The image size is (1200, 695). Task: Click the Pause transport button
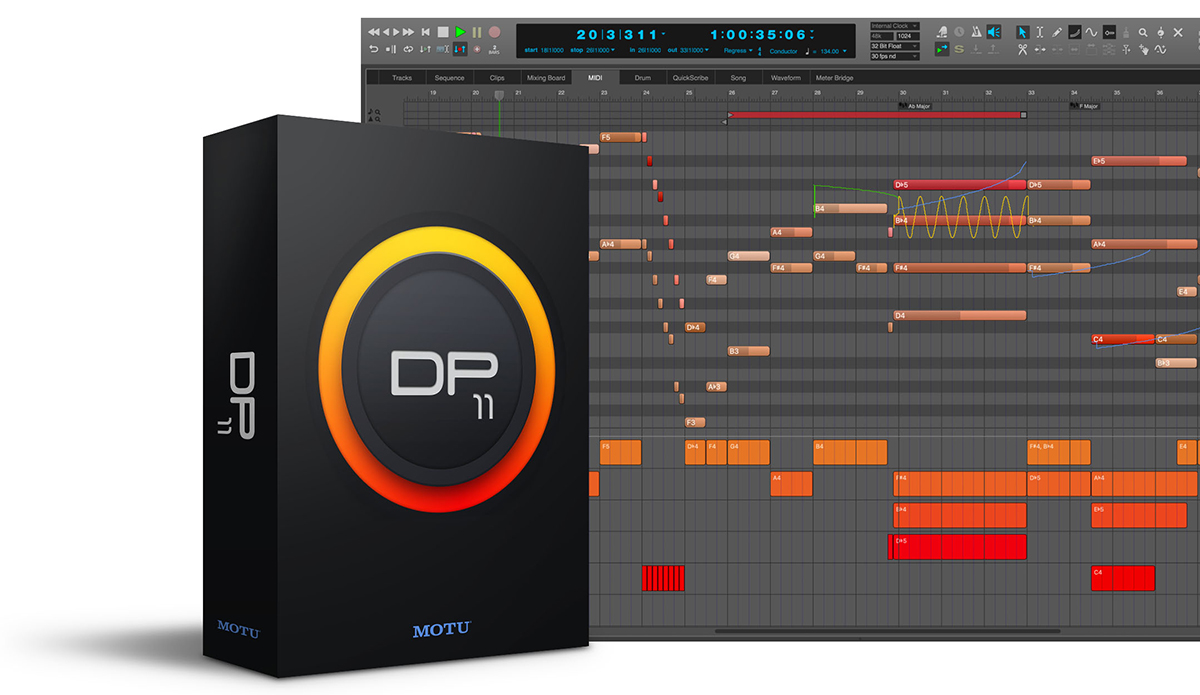(x=477, y=32)
